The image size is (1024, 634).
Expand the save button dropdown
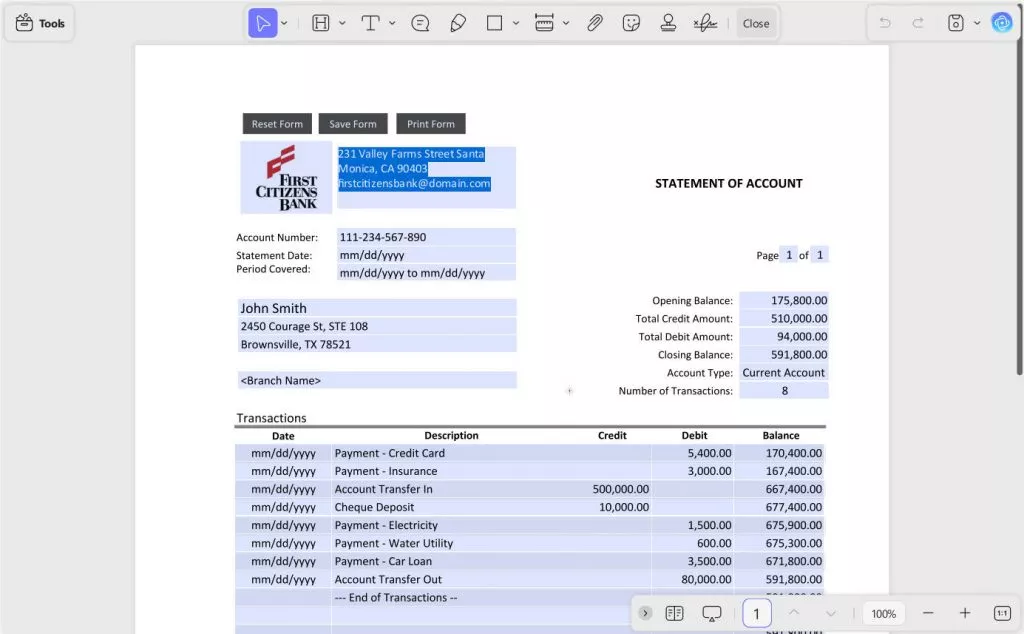pyautogui.click(x=976, y=22)
